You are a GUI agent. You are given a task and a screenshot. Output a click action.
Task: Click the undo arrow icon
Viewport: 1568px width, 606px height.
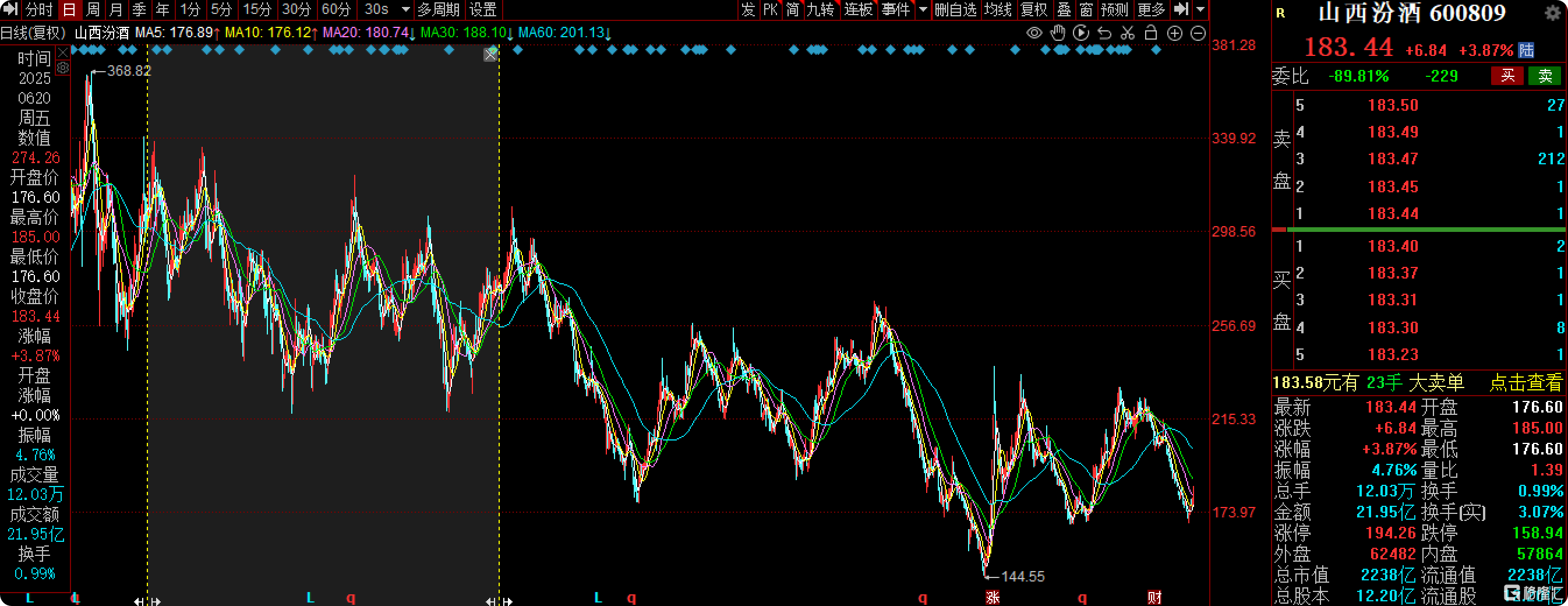coord(1104,33)
